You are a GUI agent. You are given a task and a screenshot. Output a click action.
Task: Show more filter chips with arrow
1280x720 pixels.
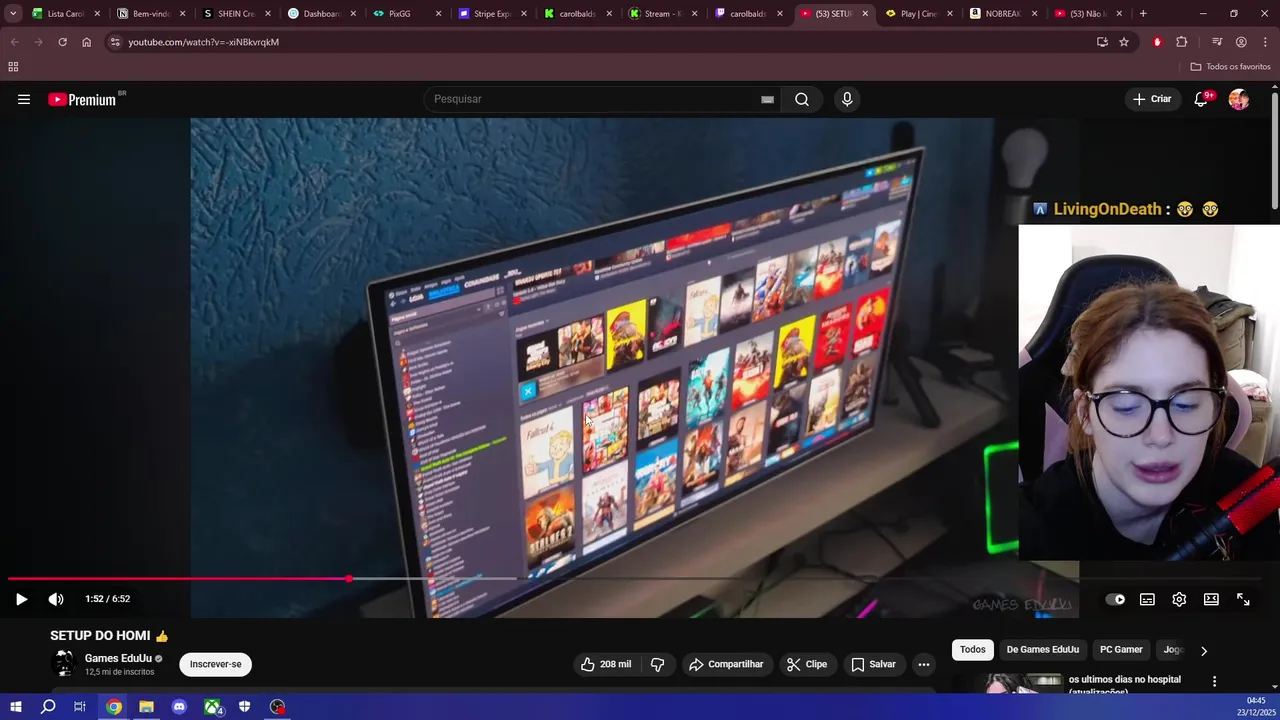1204,651
